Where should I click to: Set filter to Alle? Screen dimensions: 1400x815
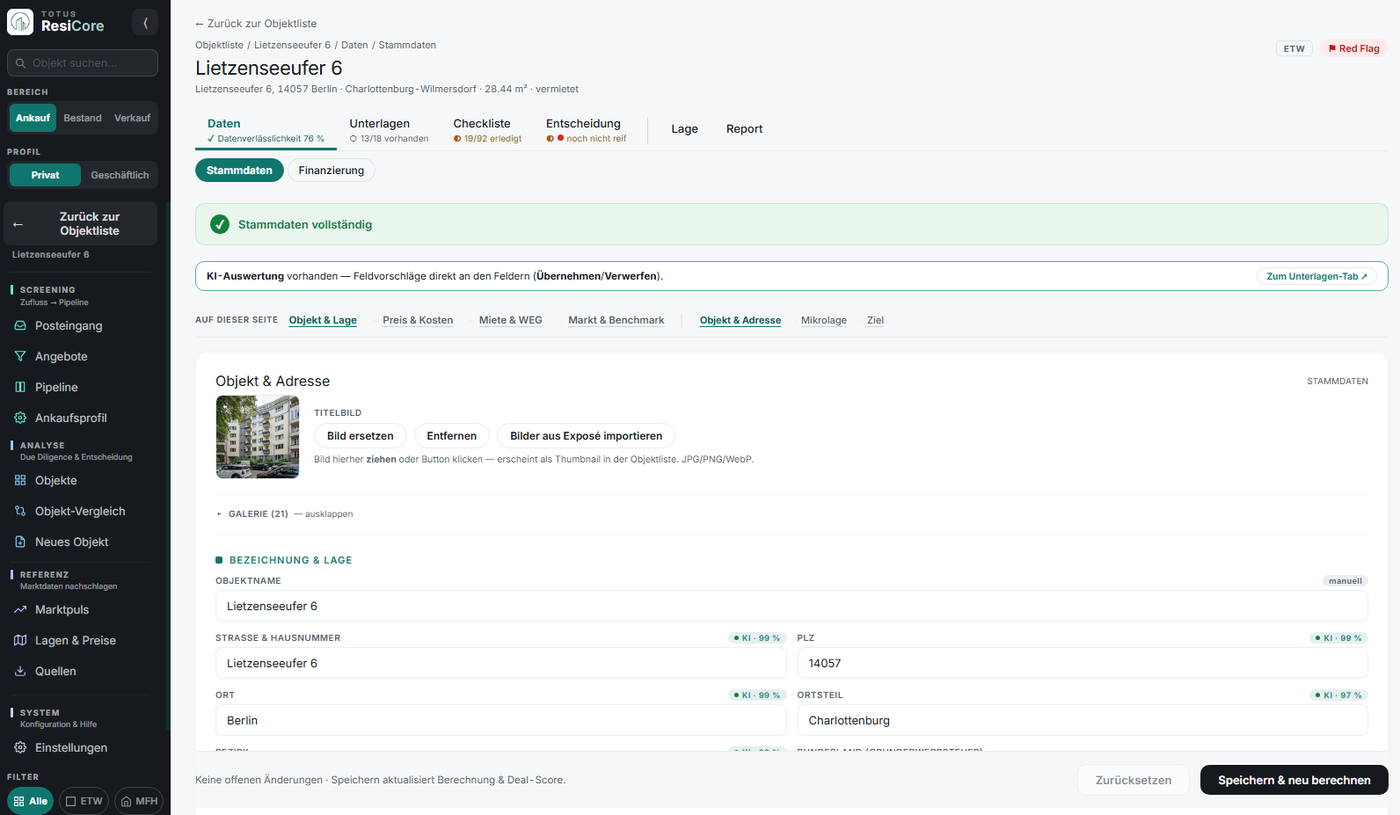(31, 801)
